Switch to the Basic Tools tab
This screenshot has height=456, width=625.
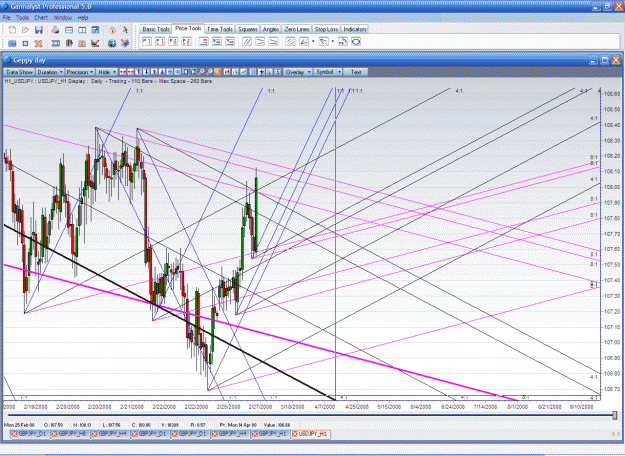coord(156,29)
